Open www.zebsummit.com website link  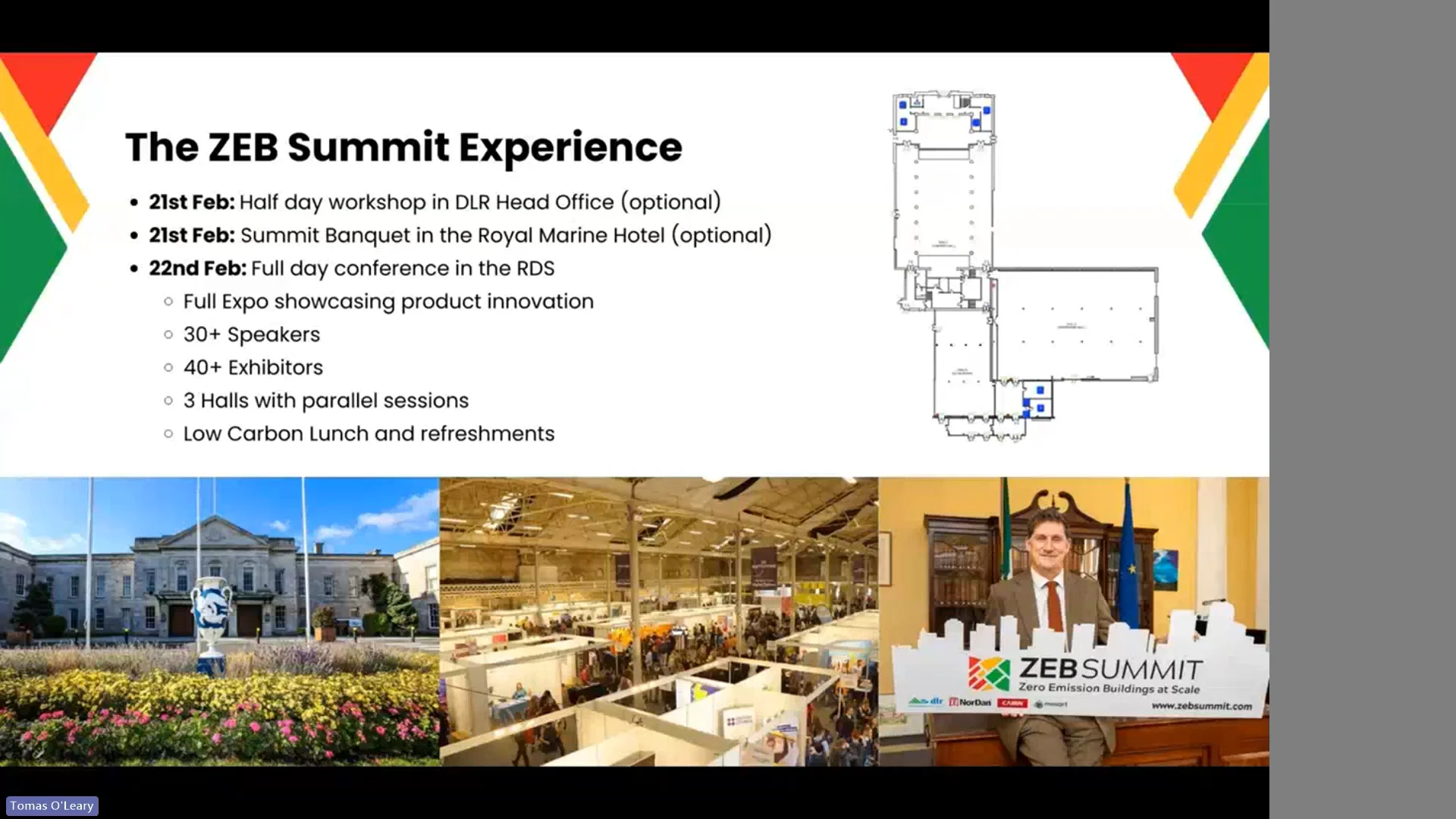pos(1203,705)
